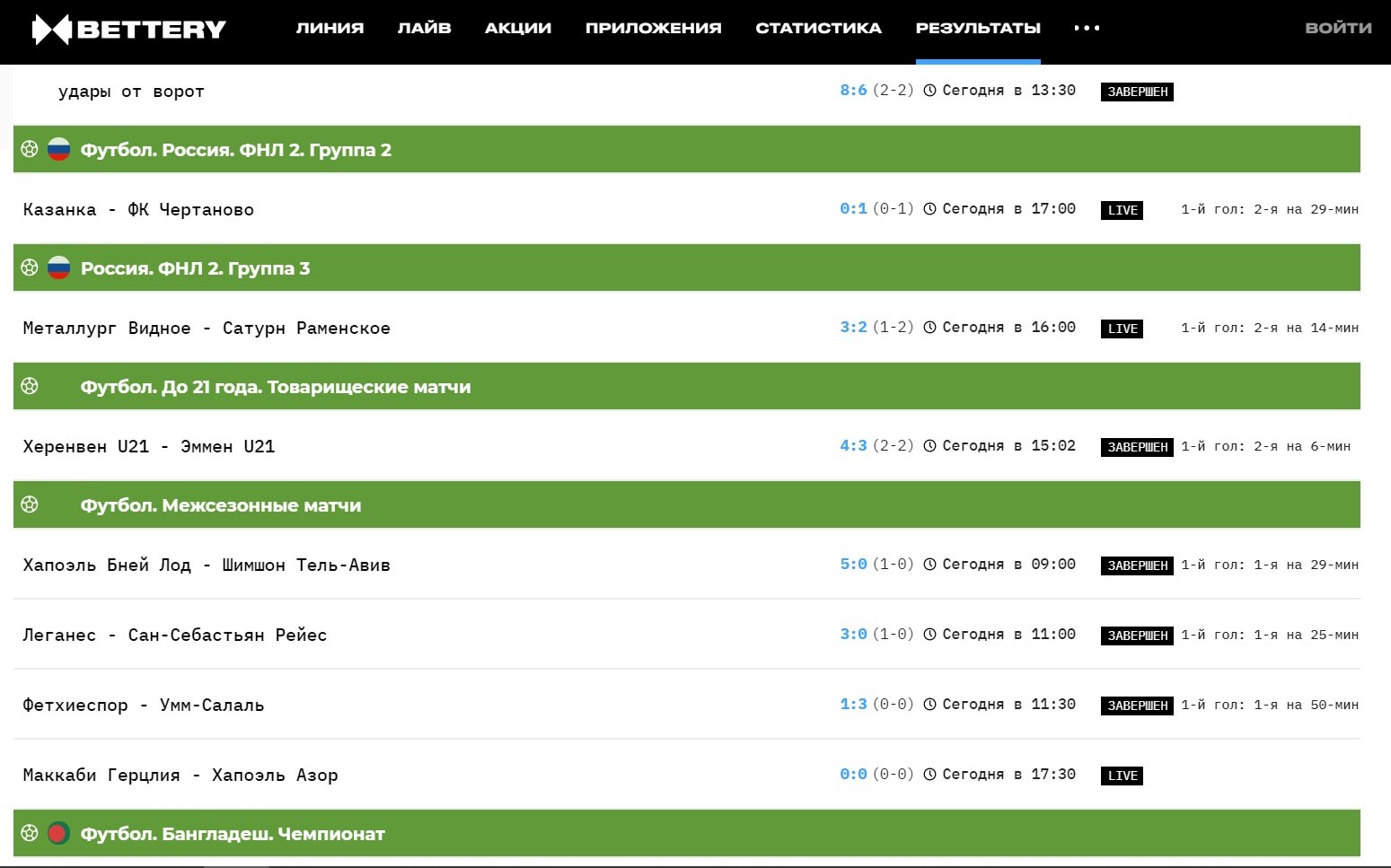The width and height of the screenshot is (1391, 868).
Task: Expand the three-dots more menu
Action: coord(1087,28)
